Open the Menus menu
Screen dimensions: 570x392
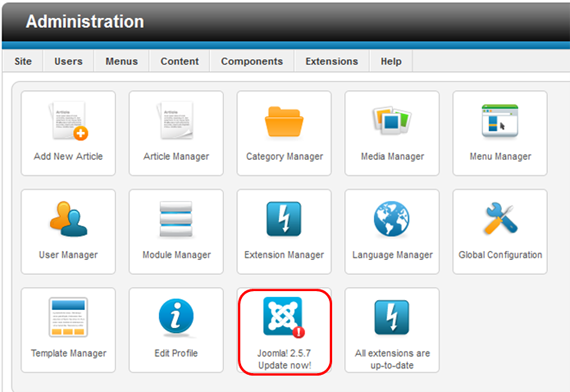tap(121, 61)
